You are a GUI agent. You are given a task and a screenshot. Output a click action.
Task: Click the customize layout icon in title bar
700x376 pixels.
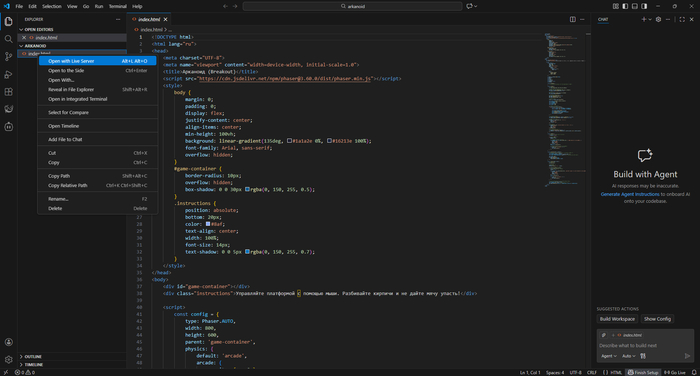pyautogui.click(x=616, y=6)
